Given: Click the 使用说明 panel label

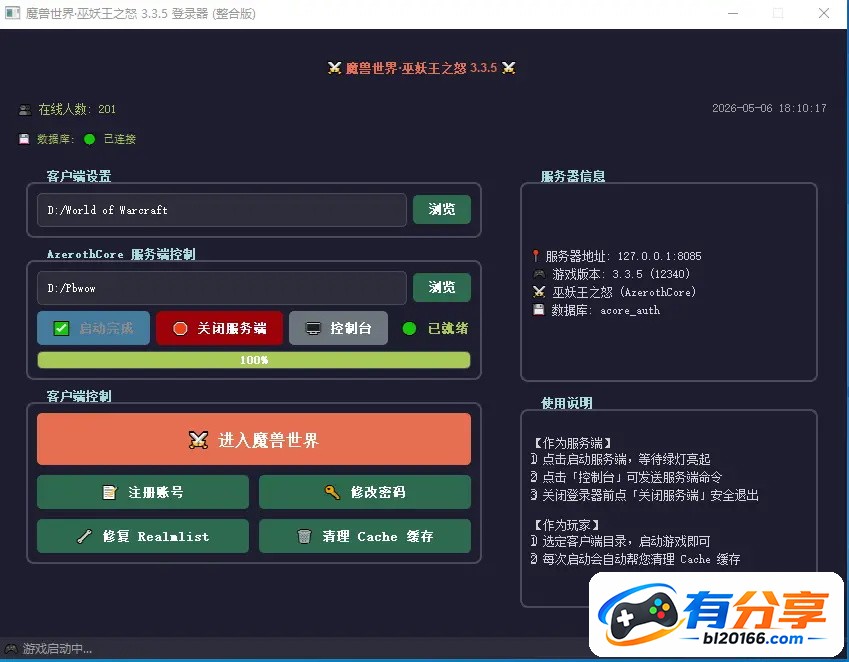Looking at the screenshot, I should 566,403.
